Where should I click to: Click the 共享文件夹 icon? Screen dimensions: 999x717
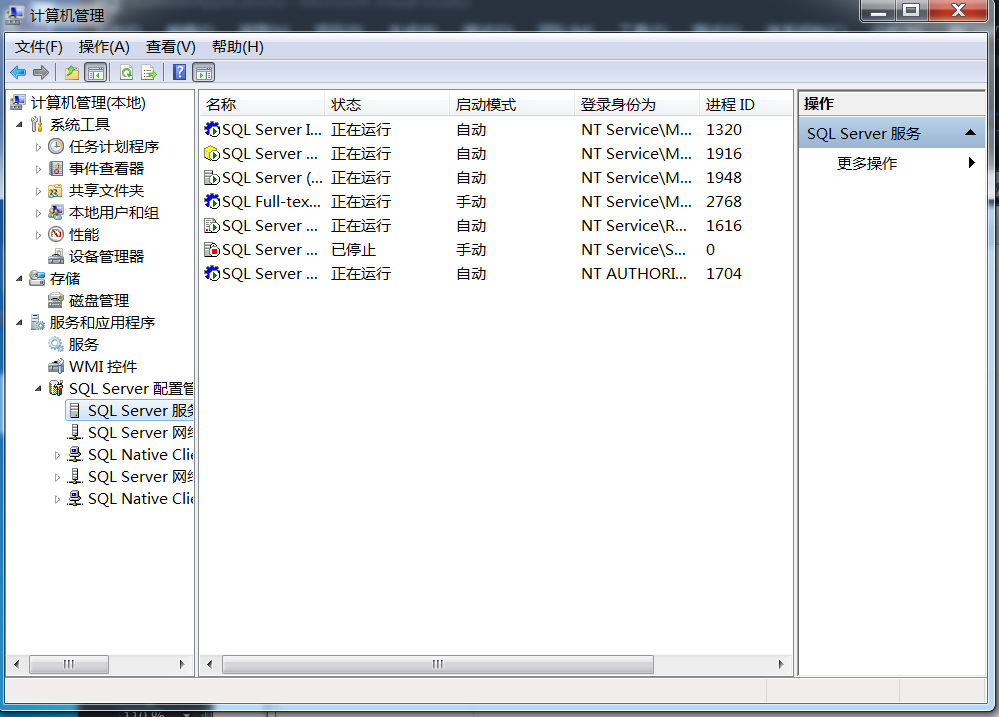56,191
